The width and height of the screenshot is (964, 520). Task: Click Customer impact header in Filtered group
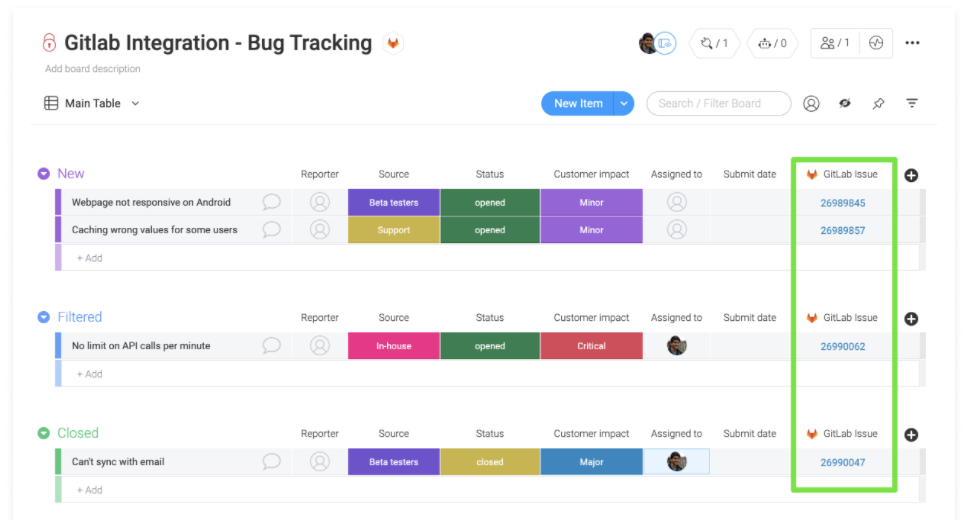coord(591,318)
